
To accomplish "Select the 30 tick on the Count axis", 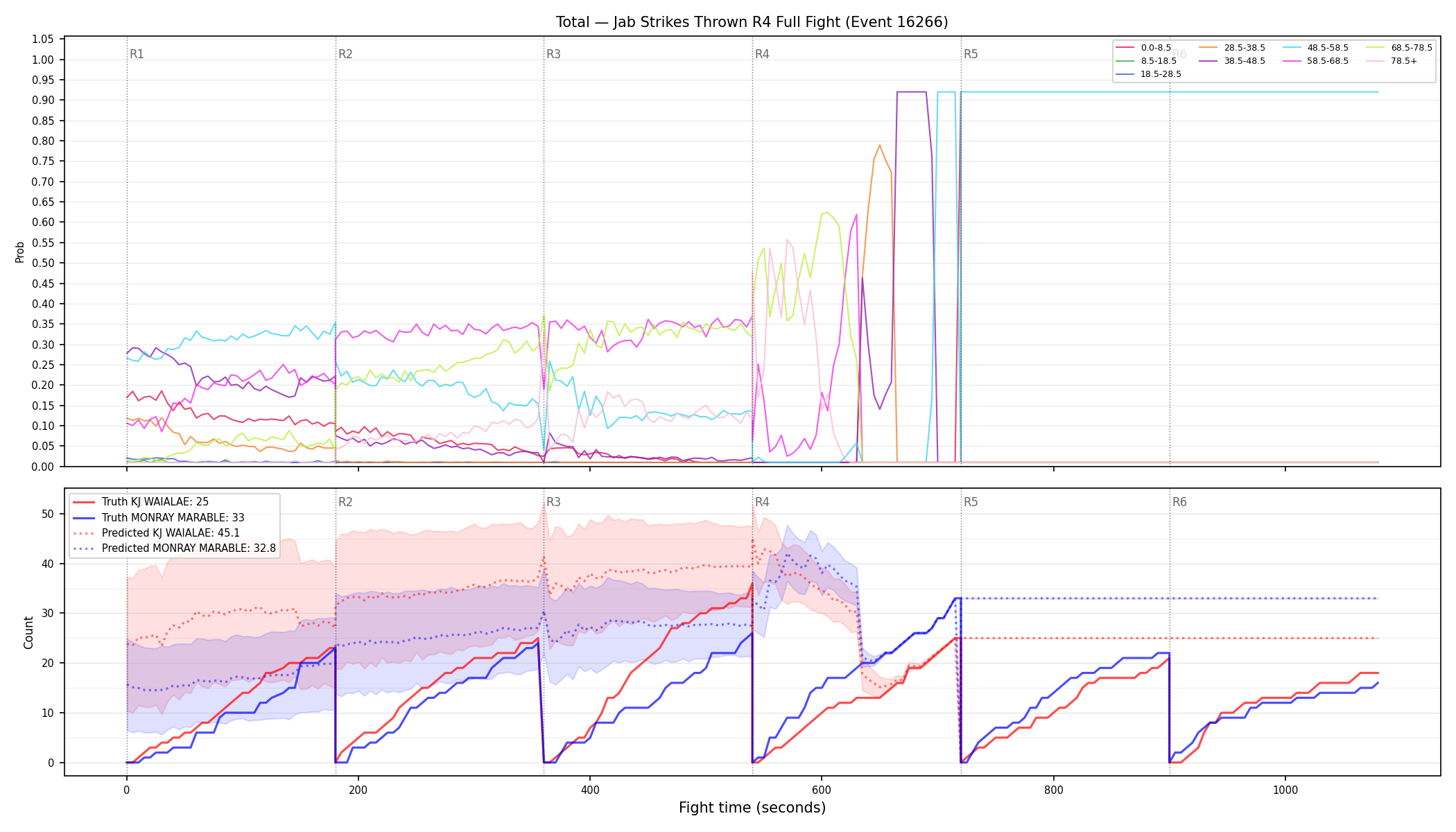I will point(48,614).
